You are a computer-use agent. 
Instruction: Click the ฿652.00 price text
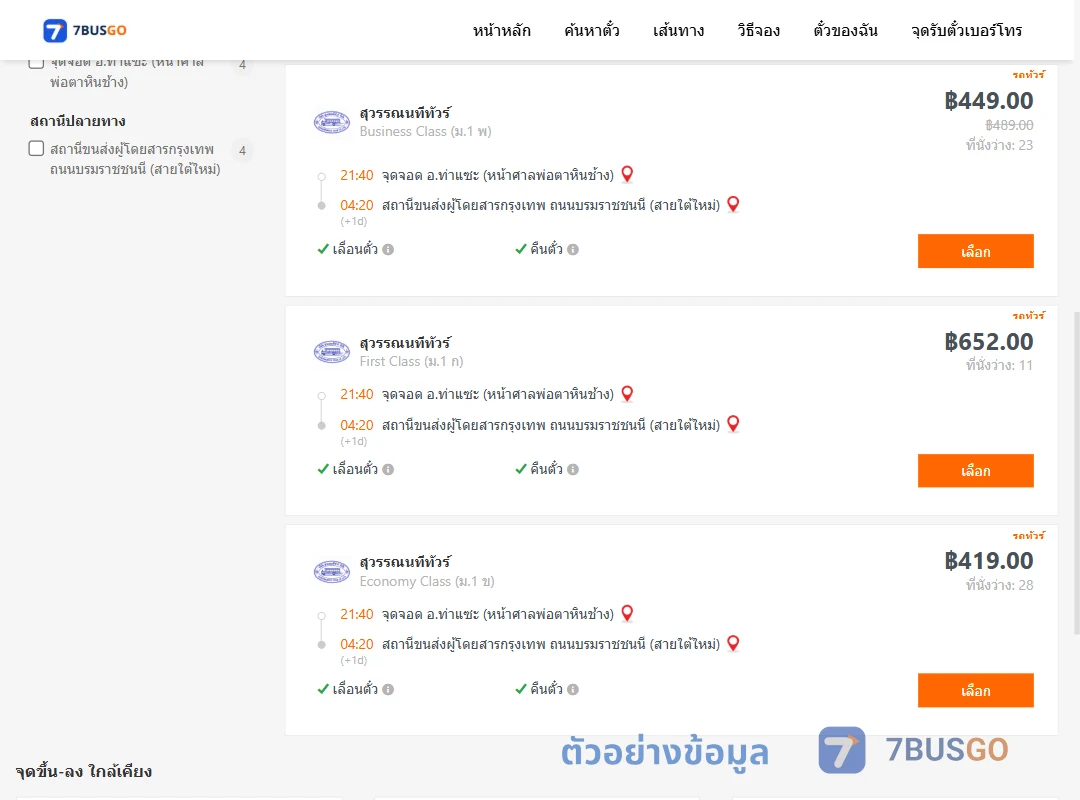pos(988,342)
